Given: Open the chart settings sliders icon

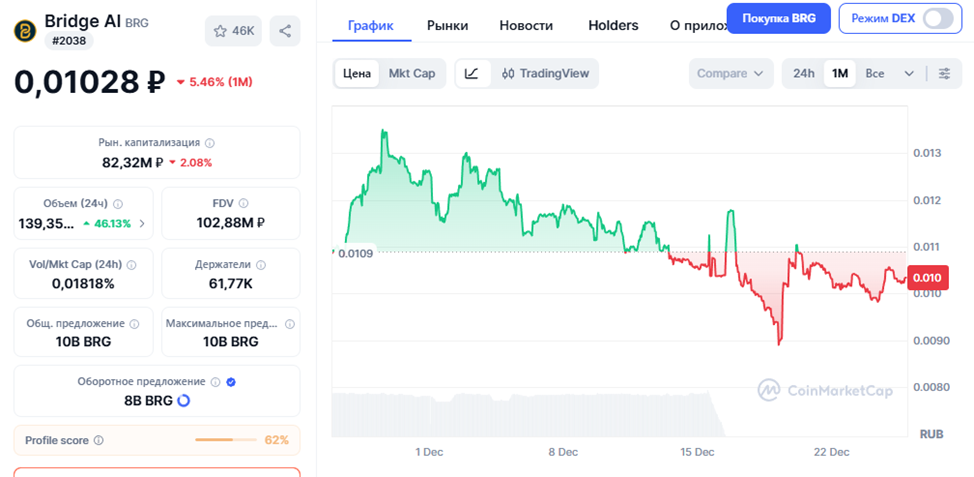Looking at the screenshot, I should (944, 73).
